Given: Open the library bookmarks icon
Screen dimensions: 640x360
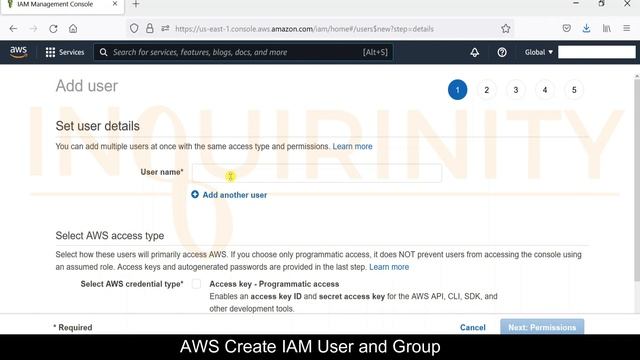Looking at the screenshot, I should (x=607, y=28).
